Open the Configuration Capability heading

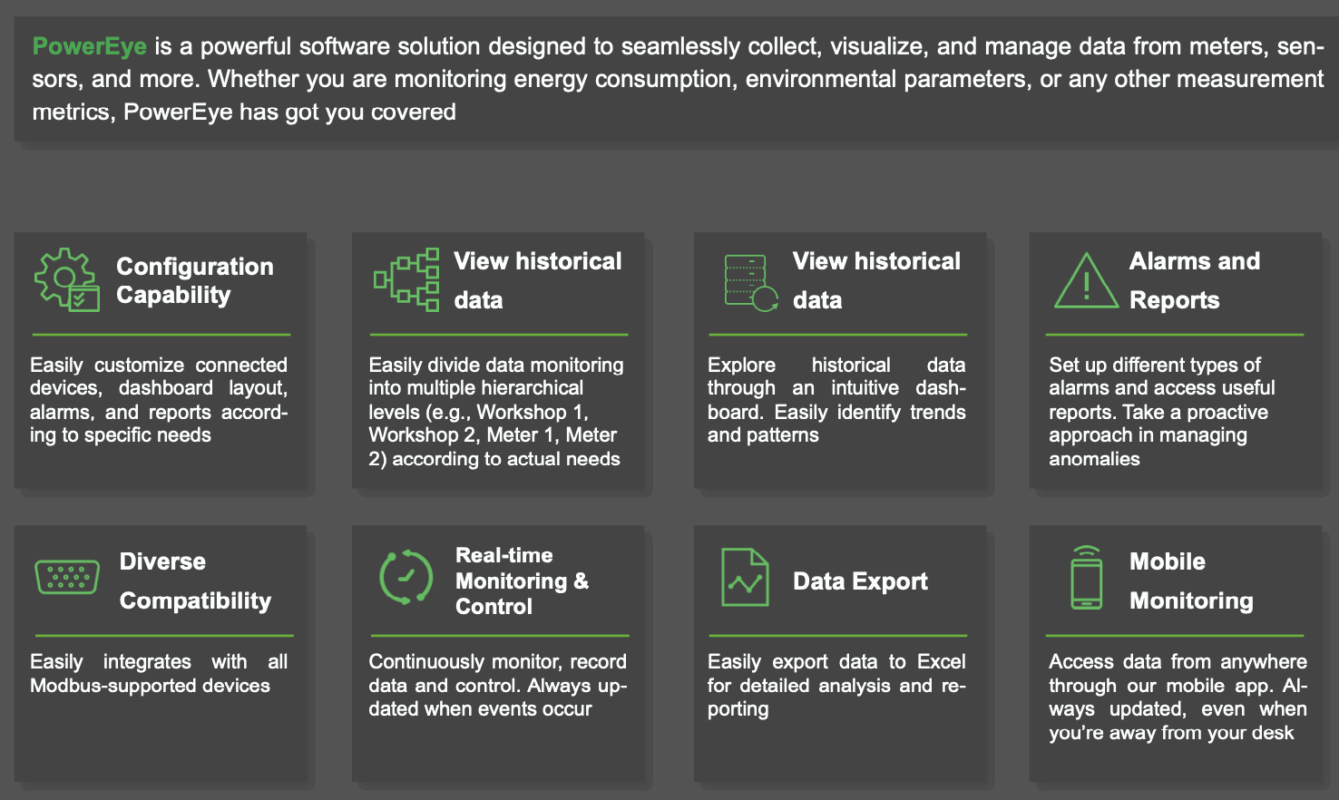click(194, 281)
